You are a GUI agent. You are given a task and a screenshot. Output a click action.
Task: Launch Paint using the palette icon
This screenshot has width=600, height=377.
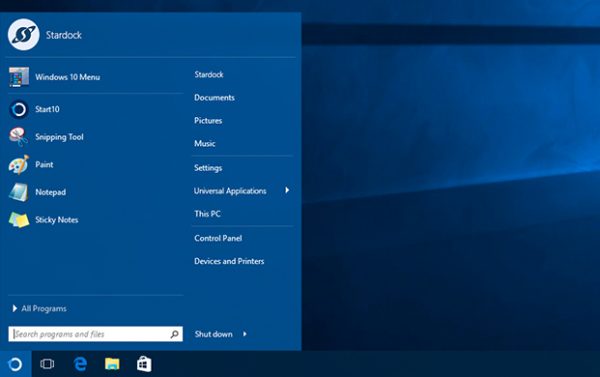click(19, 165)
